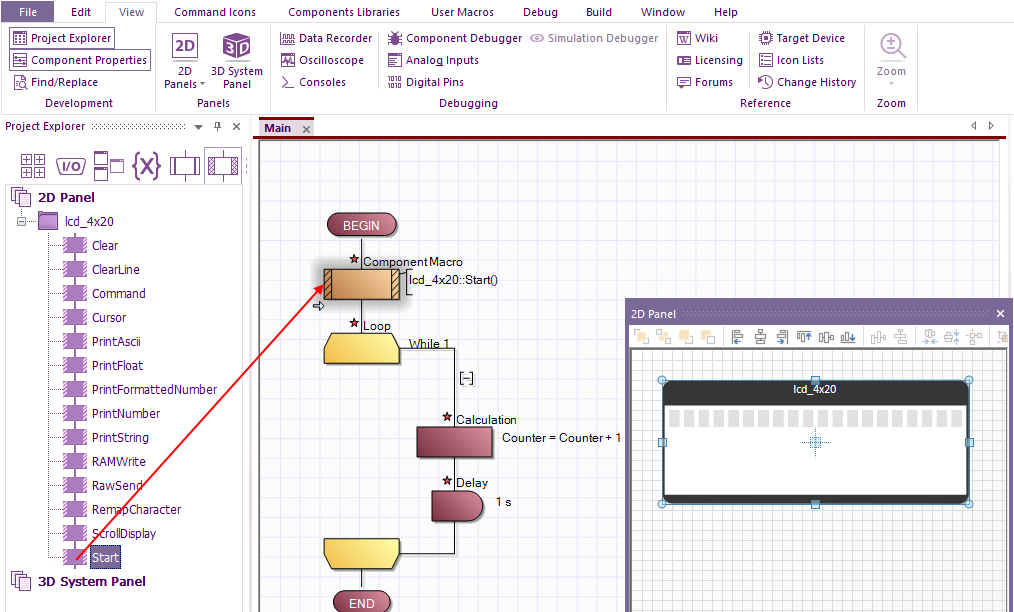The height and width of the screenshot is (612, 1014).
Task: Open Icon Lists
Action: 791,60
